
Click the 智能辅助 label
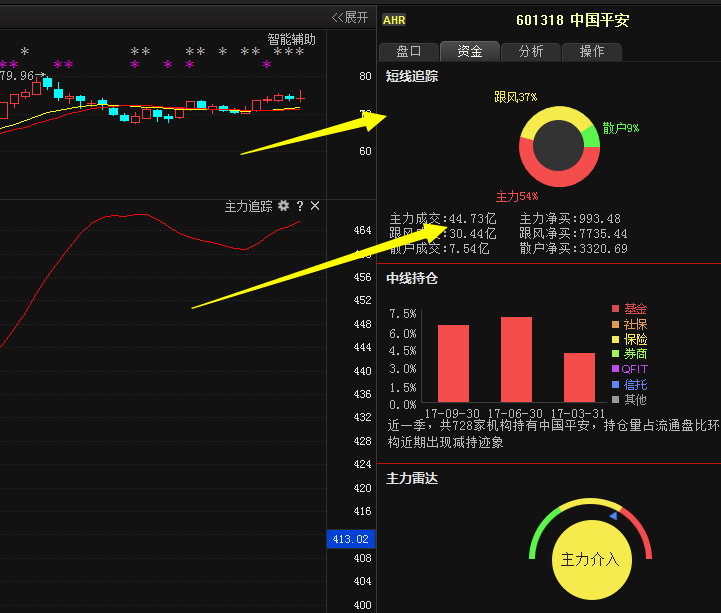[x=292, y=40]
